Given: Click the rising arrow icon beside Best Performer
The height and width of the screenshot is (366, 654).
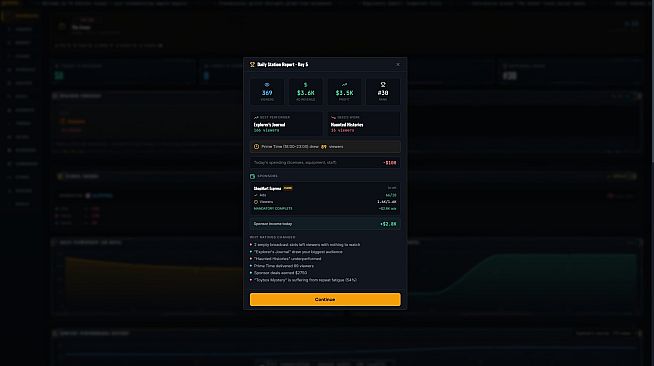Looking at the screenshot, I should tap(256, 118).
